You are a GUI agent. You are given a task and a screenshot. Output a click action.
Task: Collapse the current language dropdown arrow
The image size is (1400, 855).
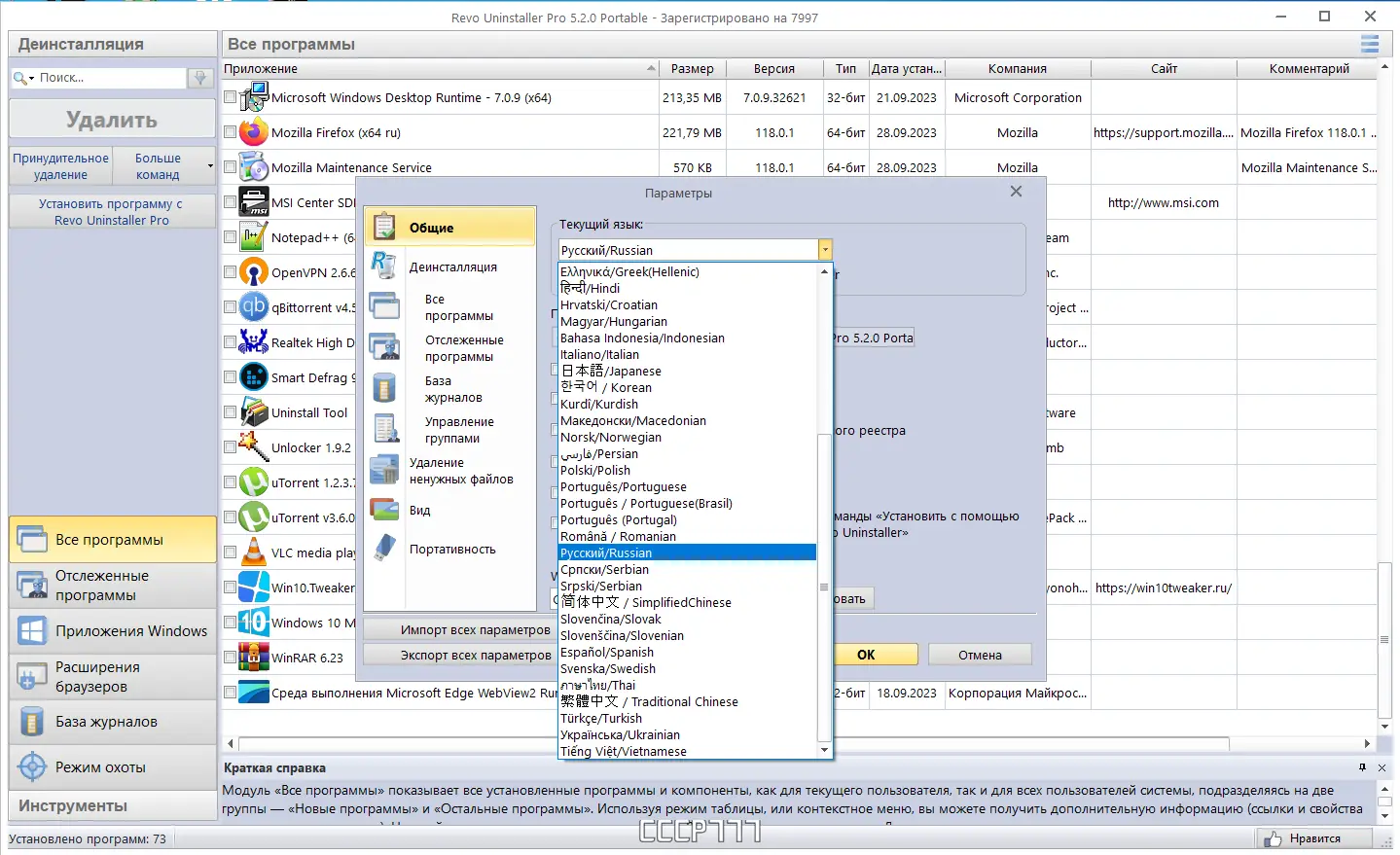coord(825,250)
